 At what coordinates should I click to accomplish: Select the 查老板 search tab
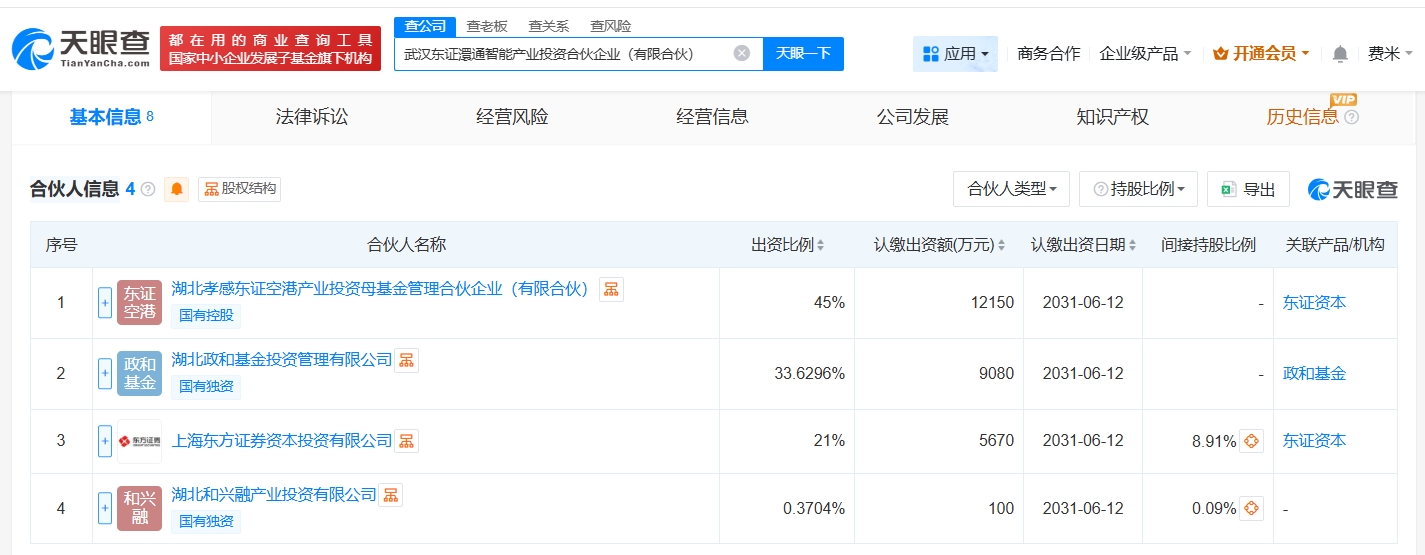[x=487, y=26]
